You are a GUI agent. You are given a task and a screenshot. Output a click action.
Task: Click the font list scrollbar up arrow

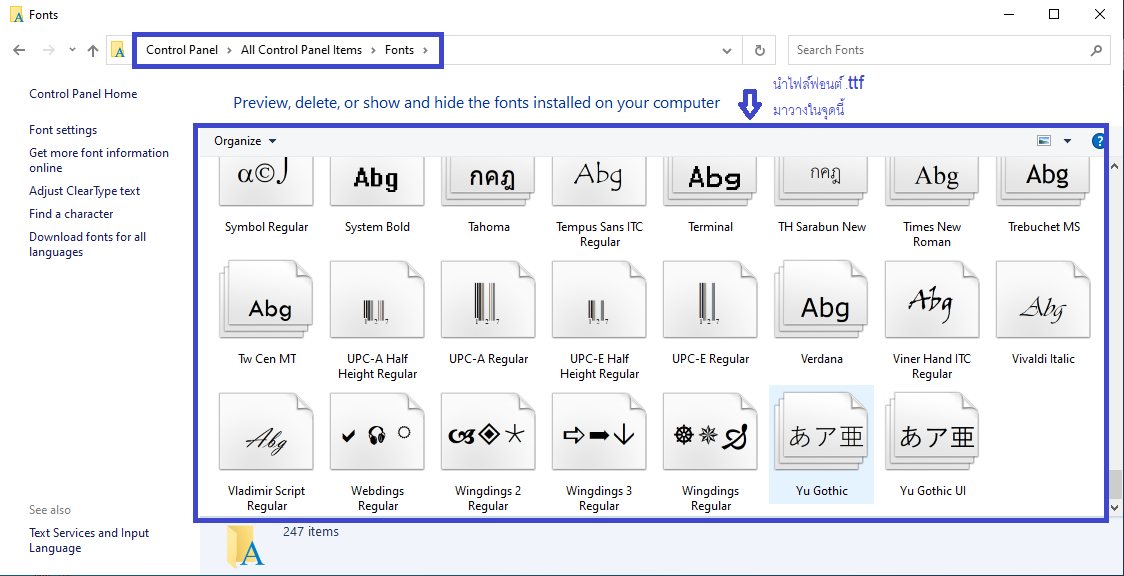pos(1115,166)
